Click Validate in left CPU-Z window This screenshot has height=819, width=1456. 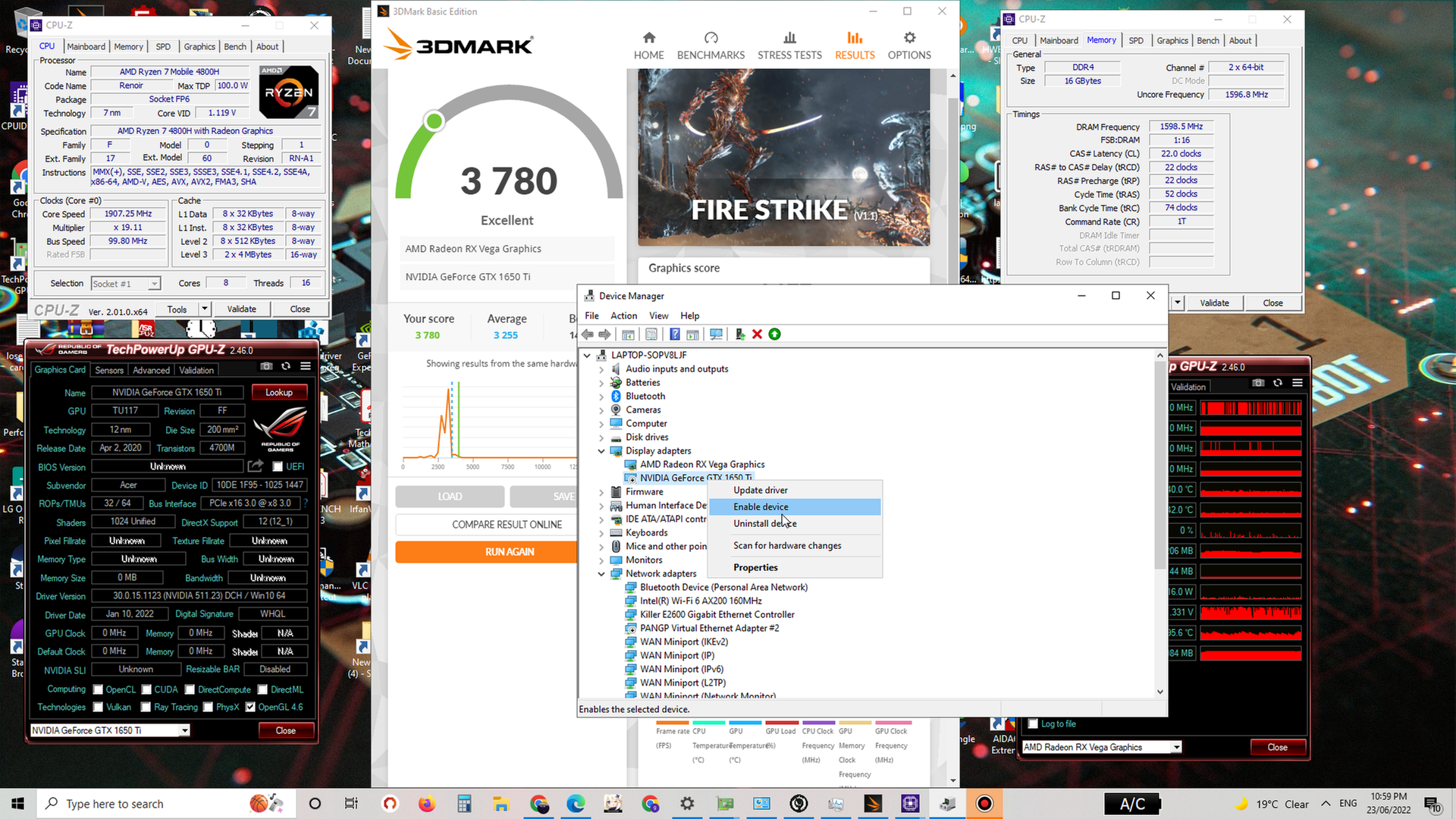point(242,309)
